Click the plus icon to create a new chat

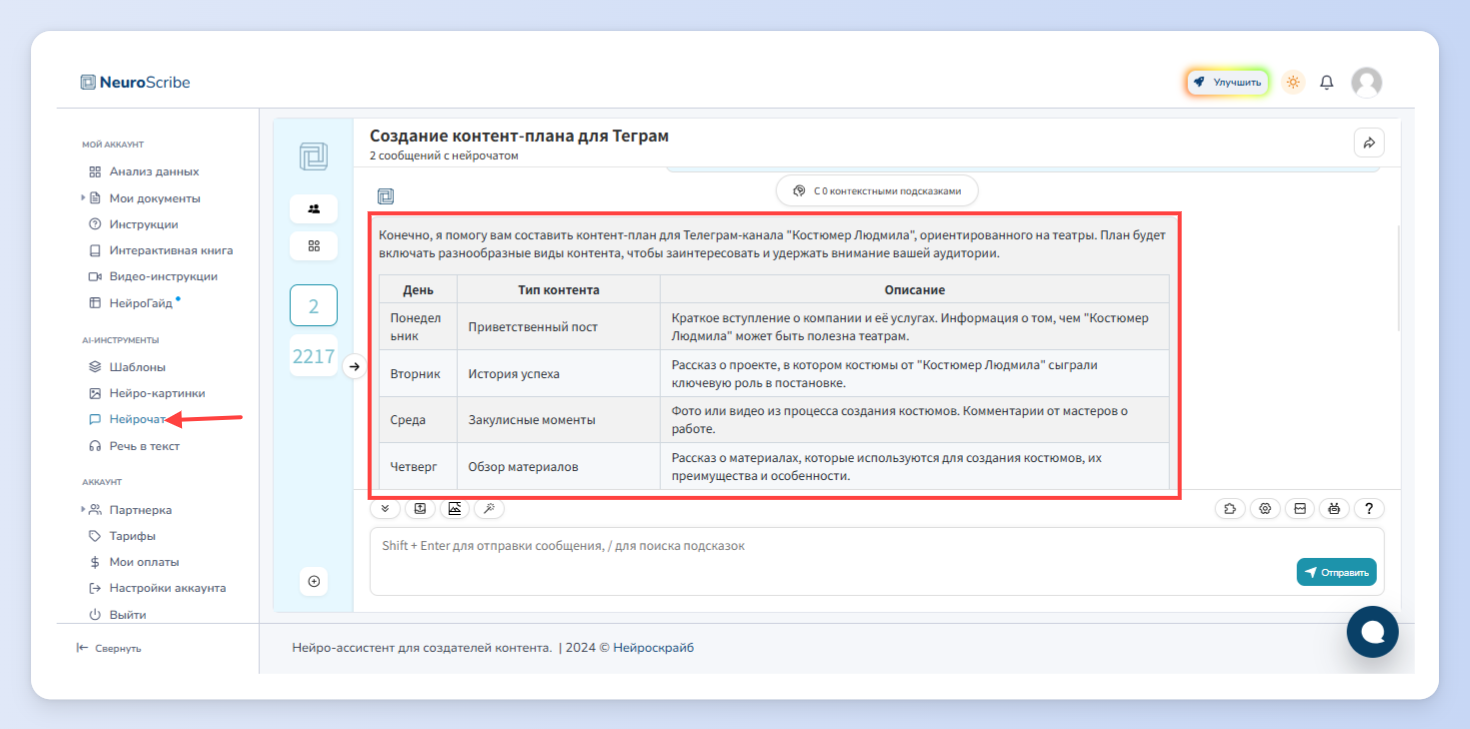(x=314, y=581)
